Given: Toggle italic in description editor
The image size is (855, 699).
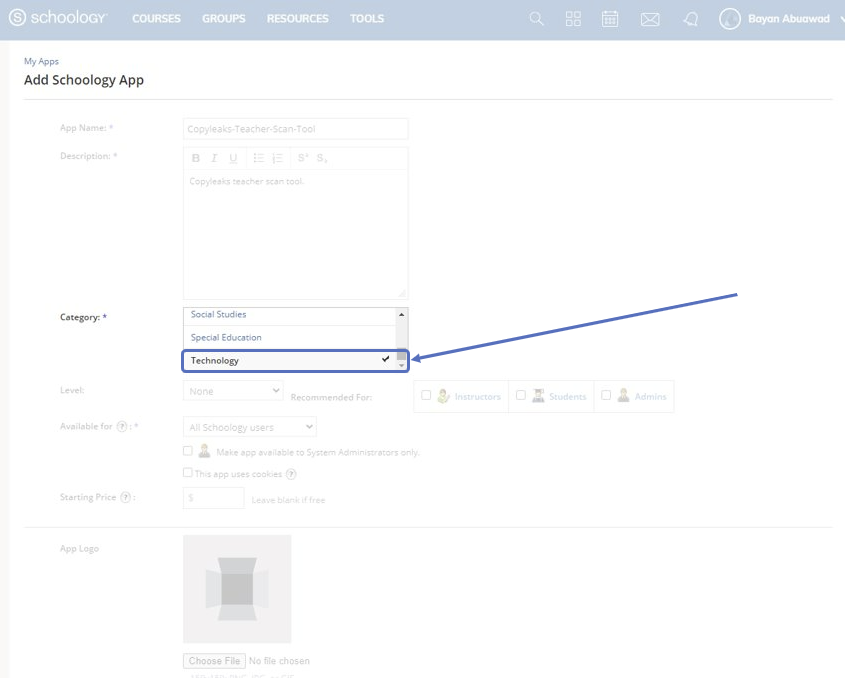Looking at the screenshot, I should (x=214, y=158).
